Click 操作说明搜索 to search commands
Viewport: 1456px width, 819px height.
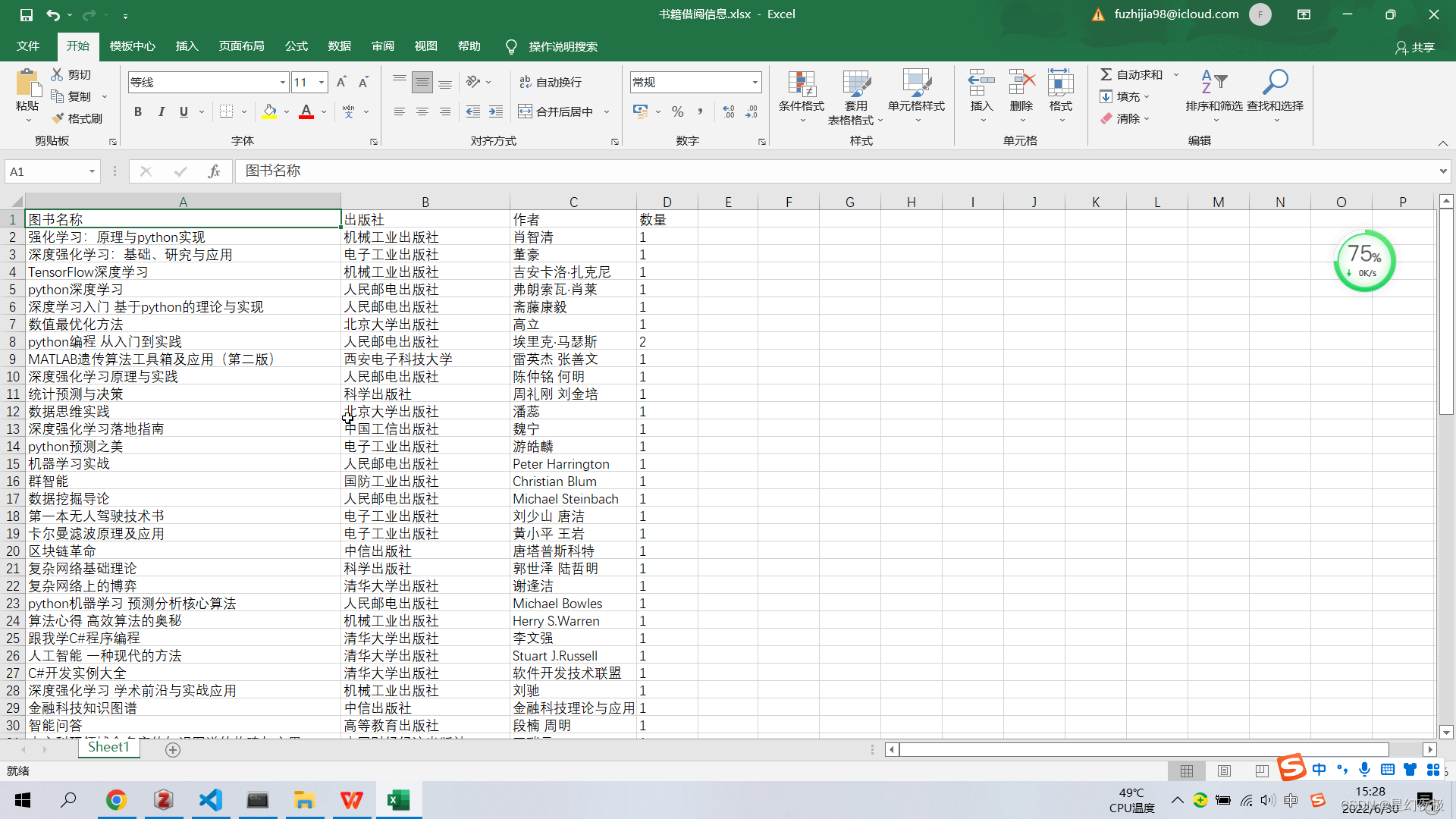point(563,46)
